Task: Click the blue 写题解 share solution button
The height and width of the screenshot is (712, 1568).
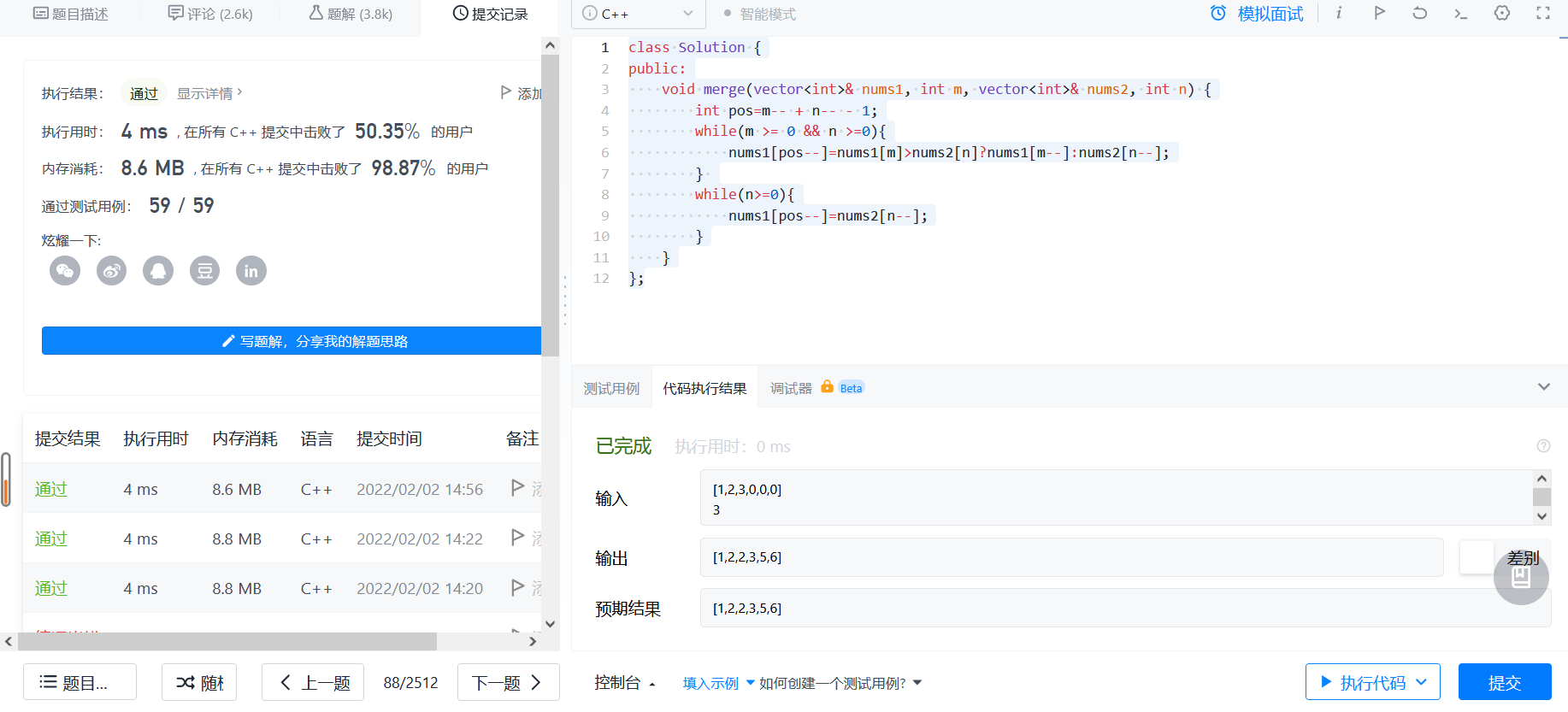Action: pyautogui.click(x=292, y=340)
